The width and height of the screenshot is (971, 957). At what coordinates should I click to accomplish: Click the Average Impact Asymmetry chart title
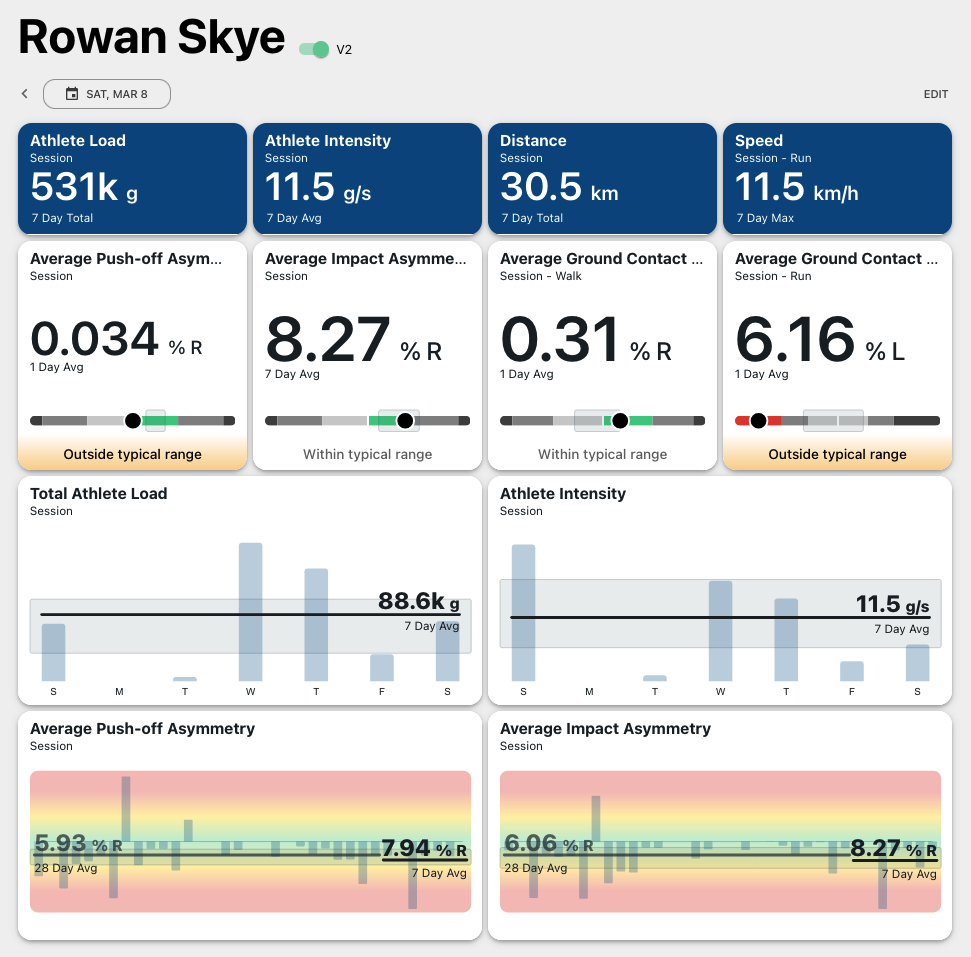point(606,728)
